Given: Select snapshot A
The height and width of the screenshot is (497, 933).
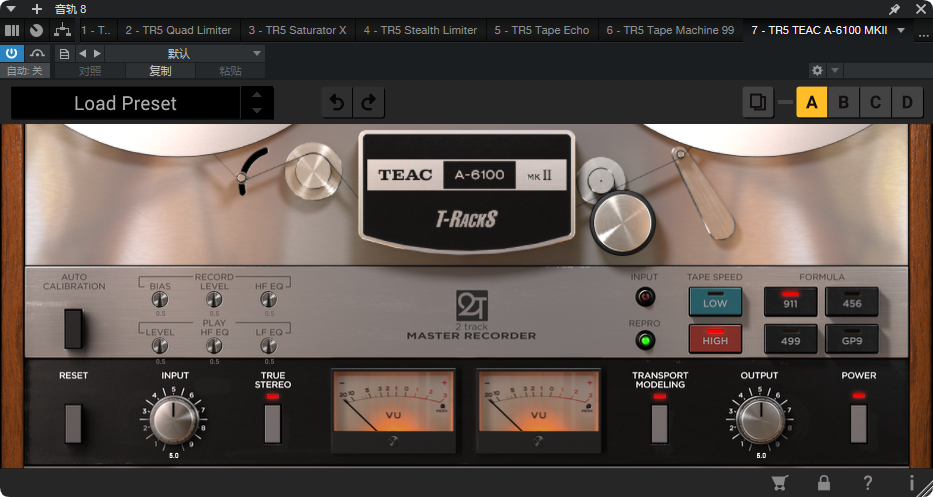Looking at the screenshot, I should 812,102.
